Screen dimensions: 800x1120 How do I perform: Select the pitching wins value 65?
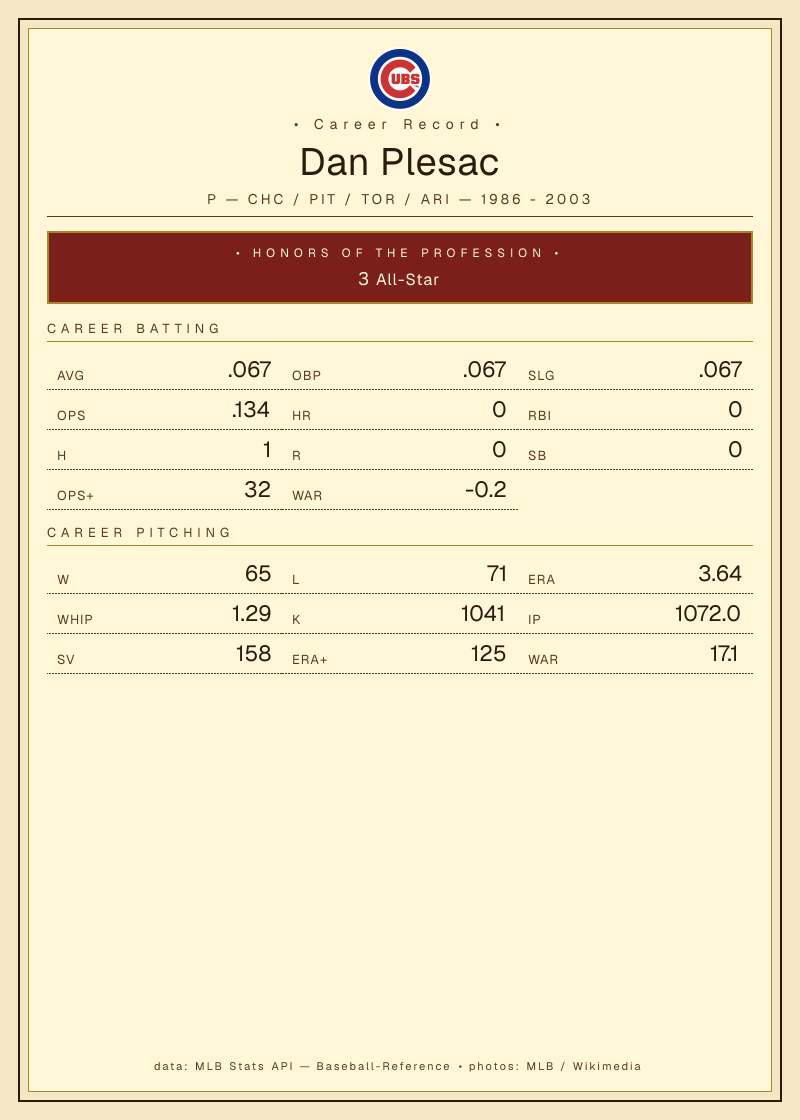pos(258,574)
